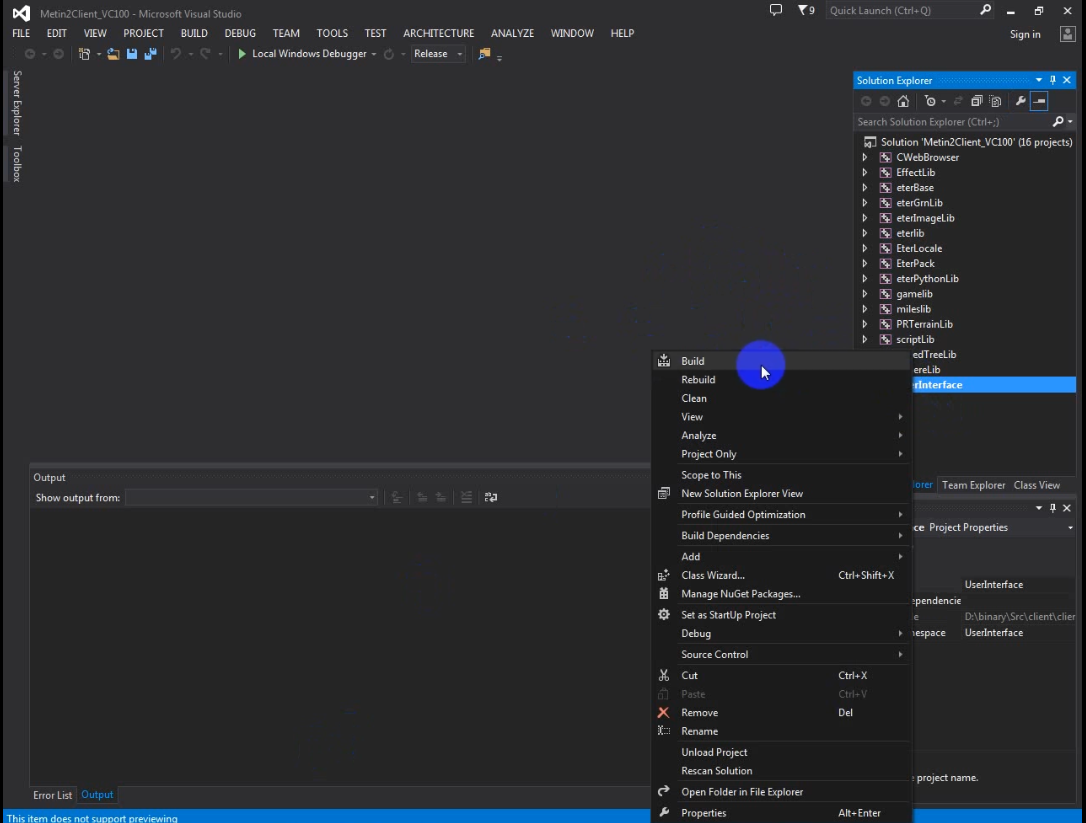Click the Open File folder icon
The height and width of the screenshot is (823, 1086).
click(113, 54)
